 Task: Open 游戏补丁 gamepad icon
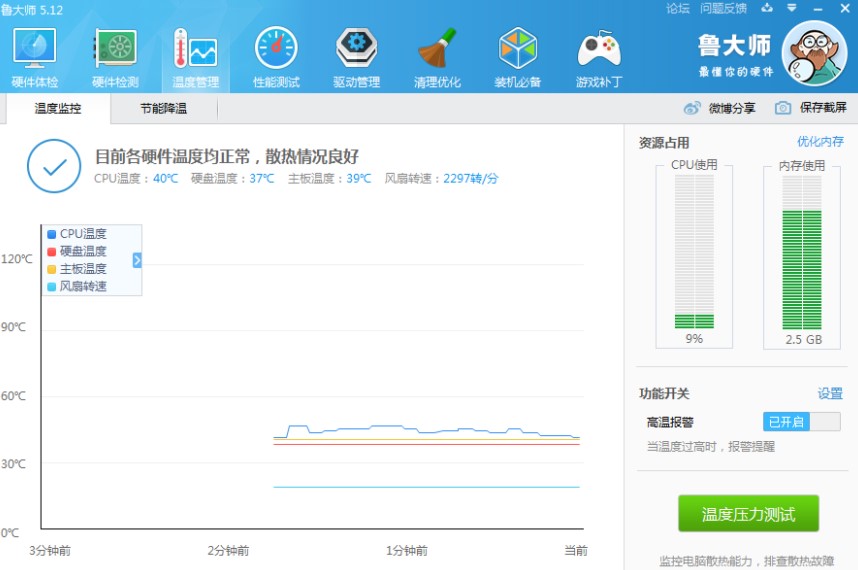[x=598, y=50]
